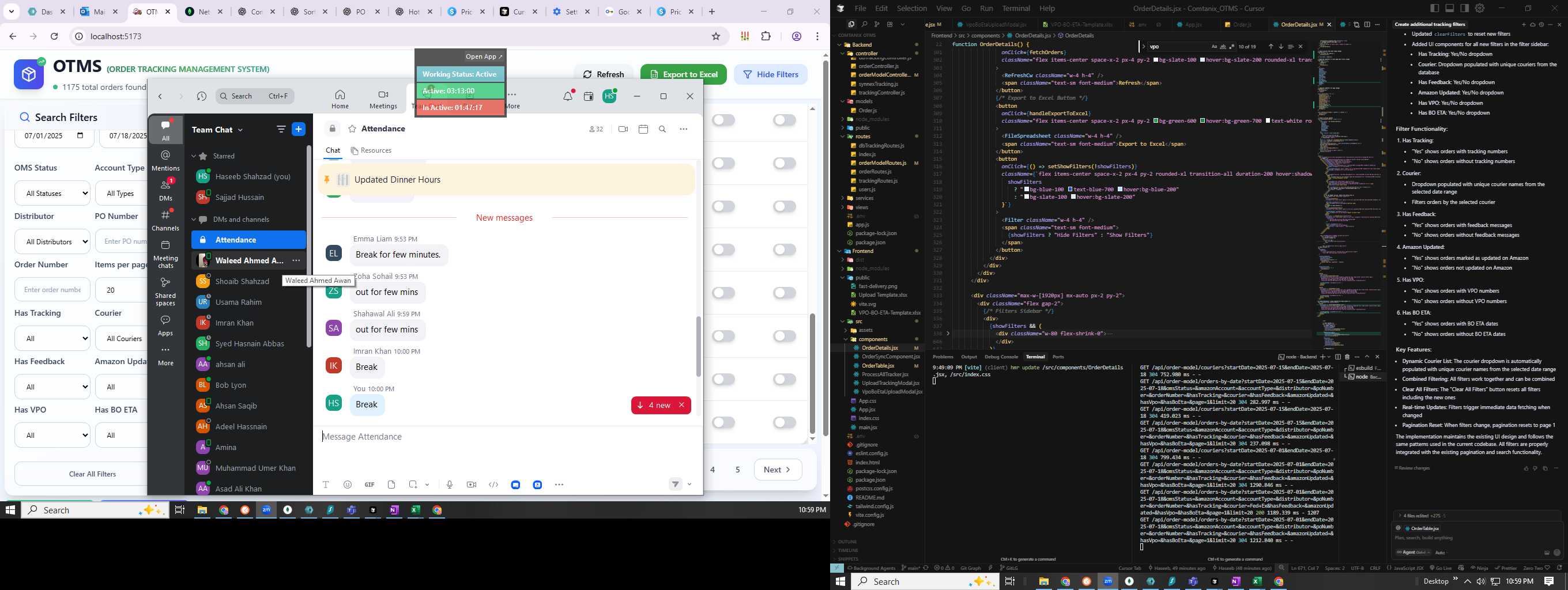Open Team Chat filter icon
This screenshot has width=1568, height=590.
(x=281, y=129)
